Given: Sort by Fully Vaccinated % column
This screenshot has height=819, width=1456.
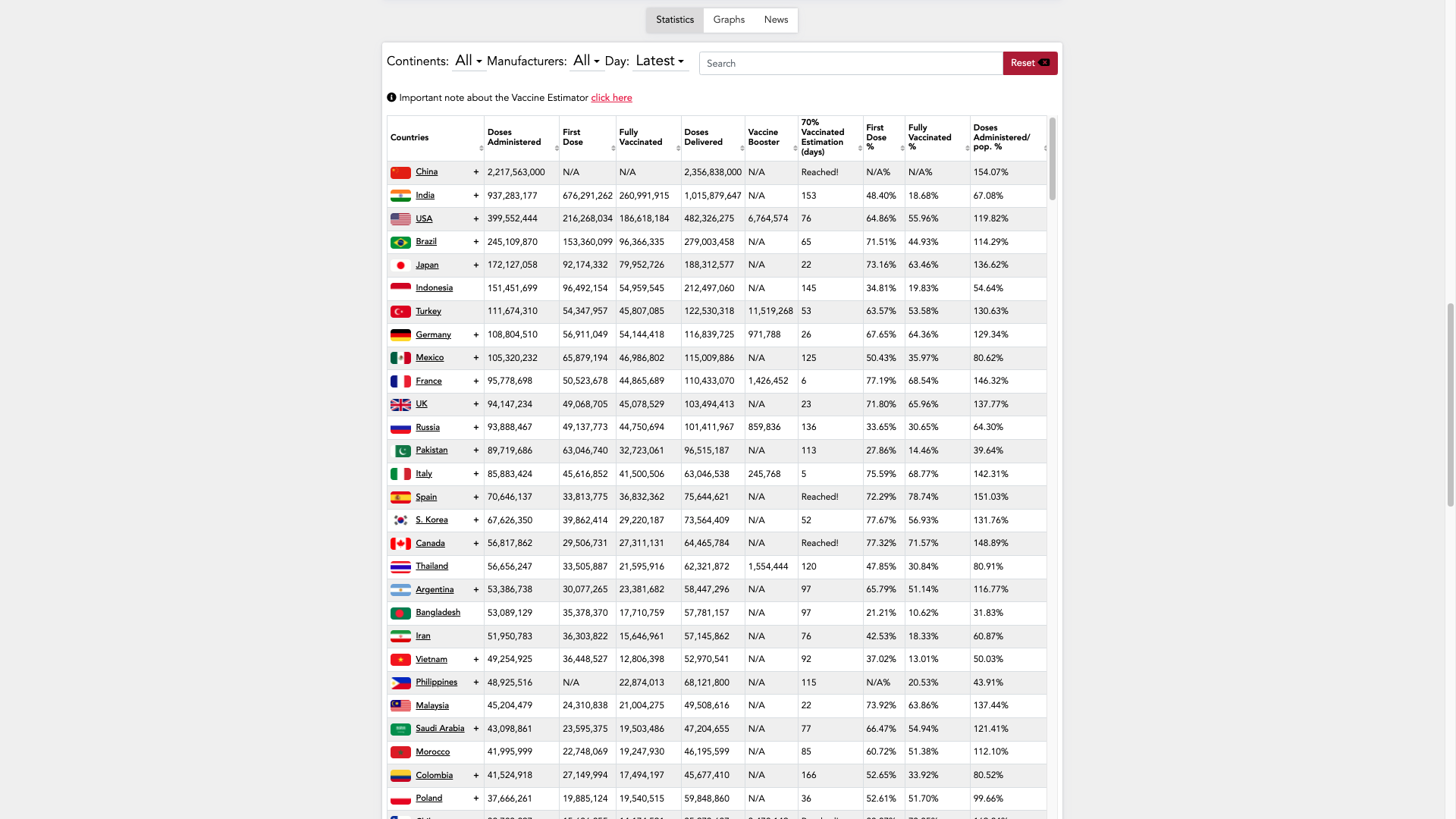Looking at the screenshot, I should [x=937, y=138].
